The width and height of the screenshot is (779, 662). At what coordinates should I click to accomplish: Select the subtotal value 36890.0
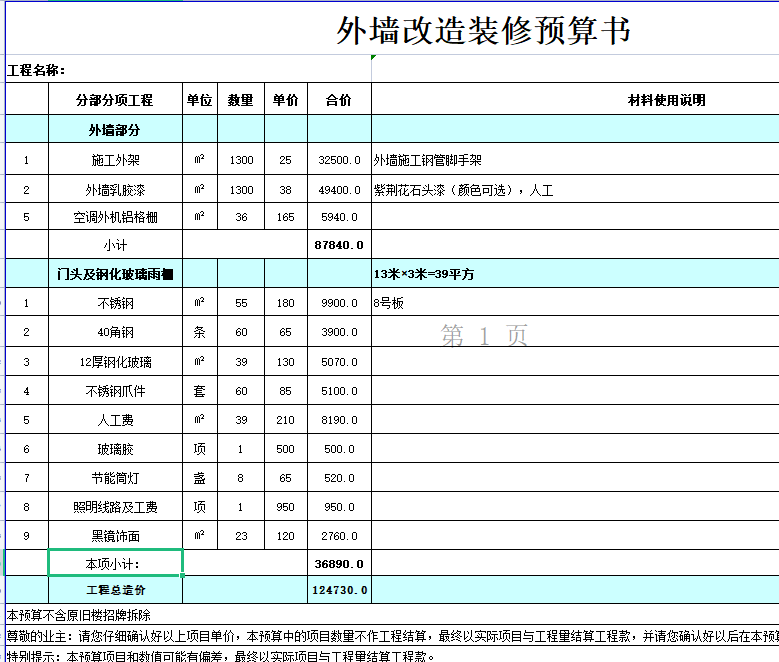tap(339, 563)
